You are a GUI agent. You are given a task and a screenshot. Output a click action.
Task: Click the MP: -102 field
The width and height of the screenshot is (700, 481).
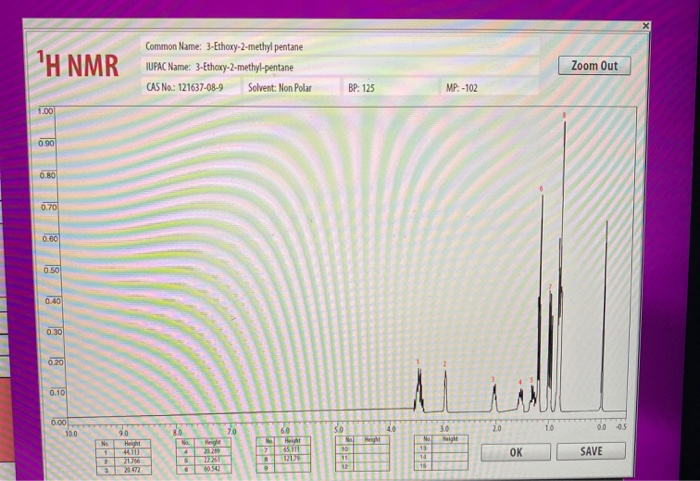[489, 88]
